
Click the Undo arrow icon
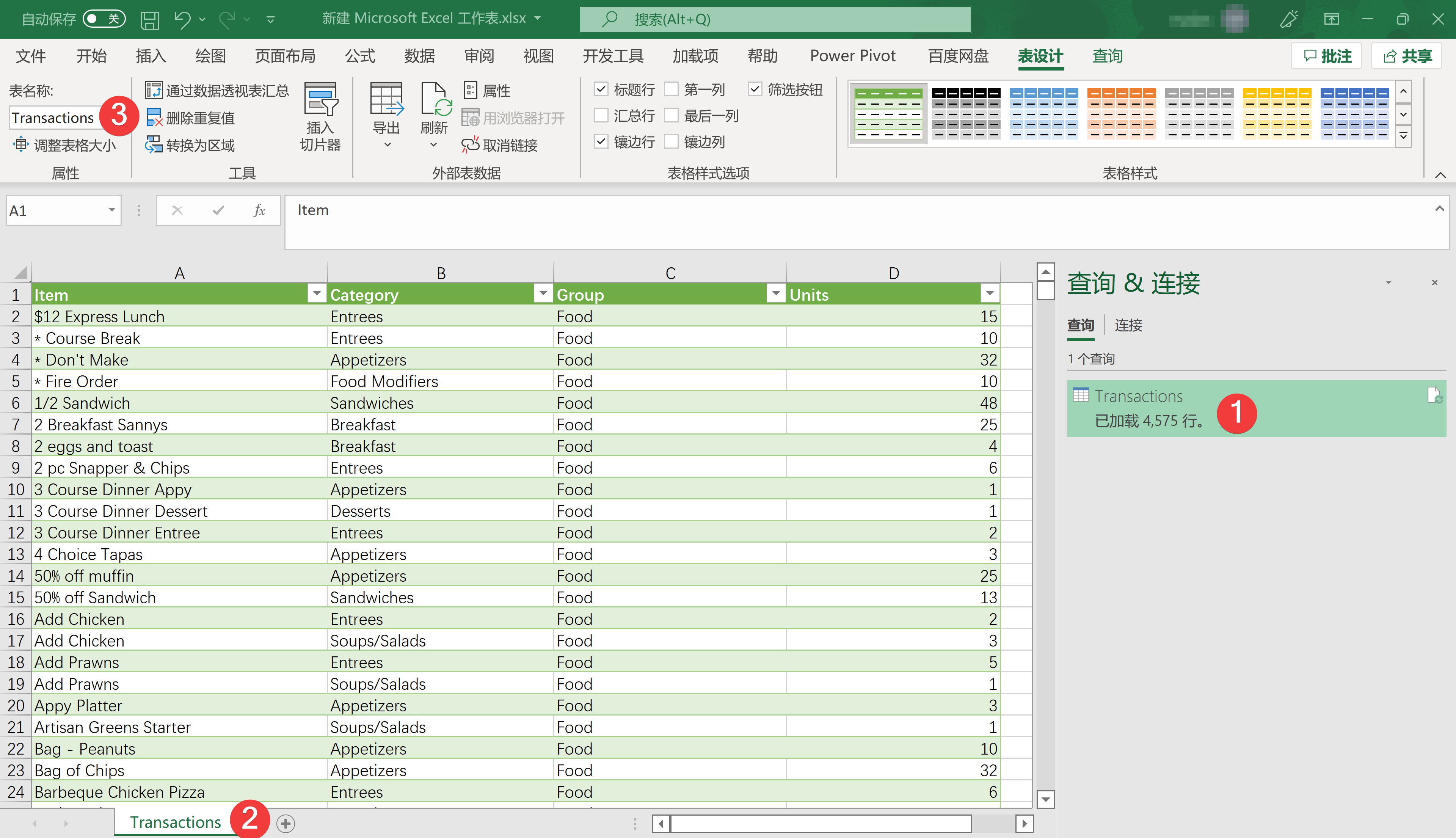(182, 20)
